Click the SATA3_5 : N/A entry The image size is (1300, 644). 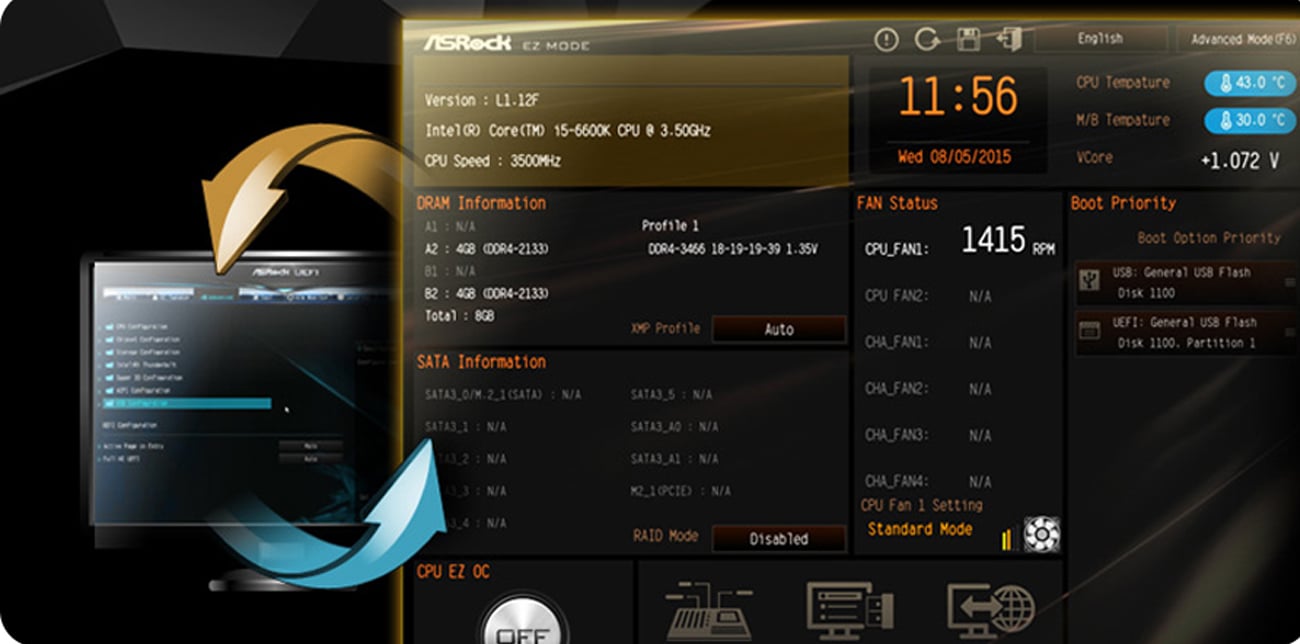pos(671,395)
